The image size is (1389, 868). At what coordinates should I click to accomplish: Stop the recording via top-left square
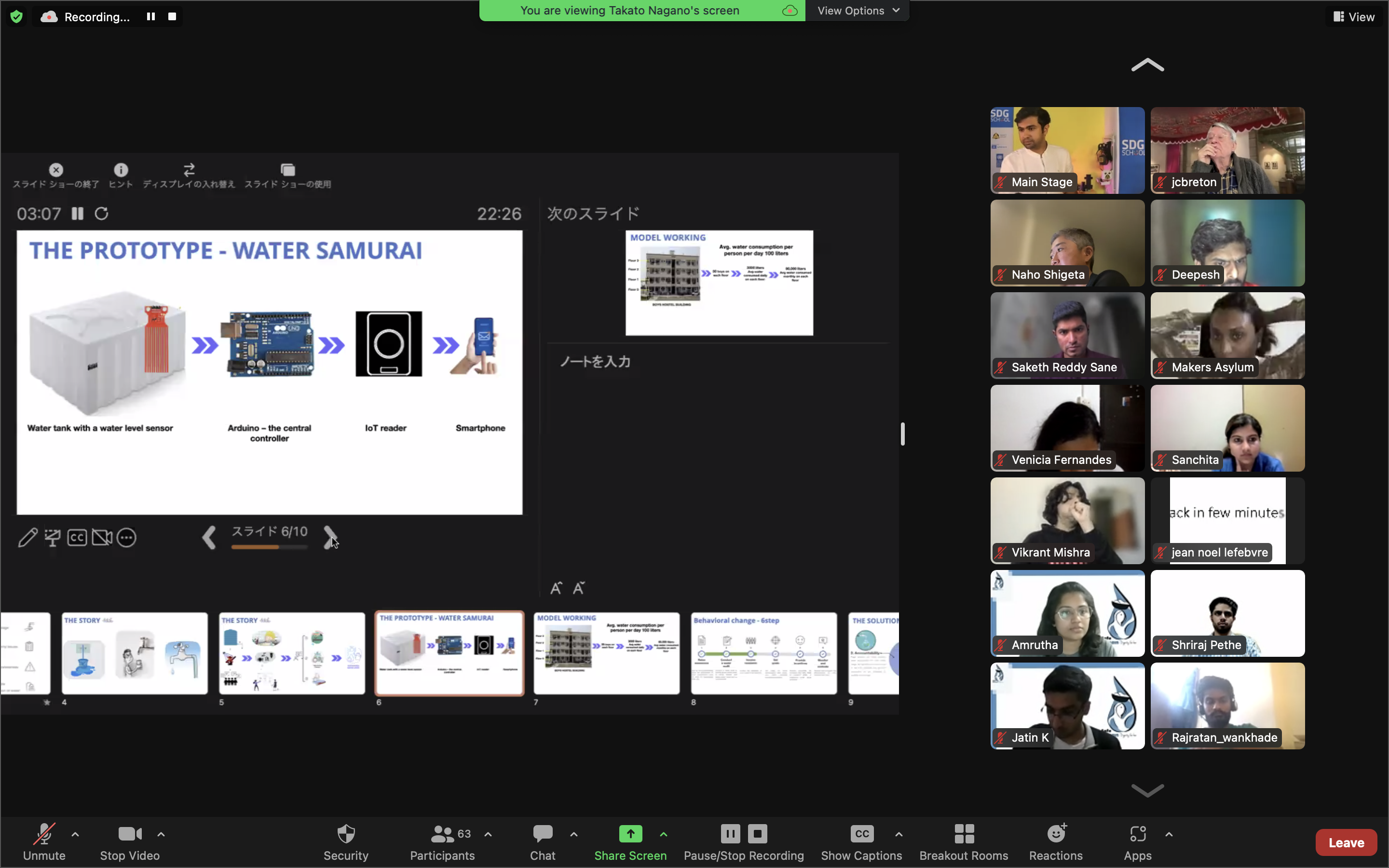point(172,17)
